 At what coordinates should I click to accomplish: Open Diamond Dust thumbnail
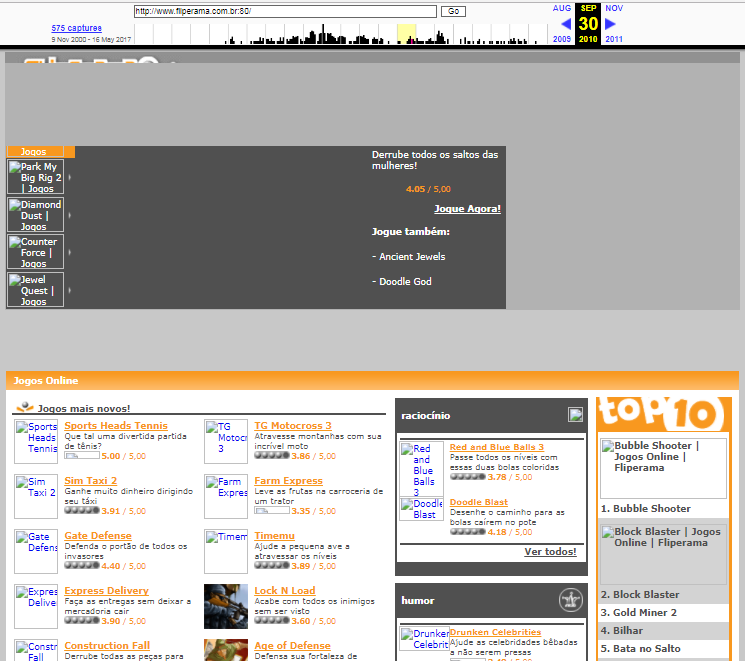point(35,215)
